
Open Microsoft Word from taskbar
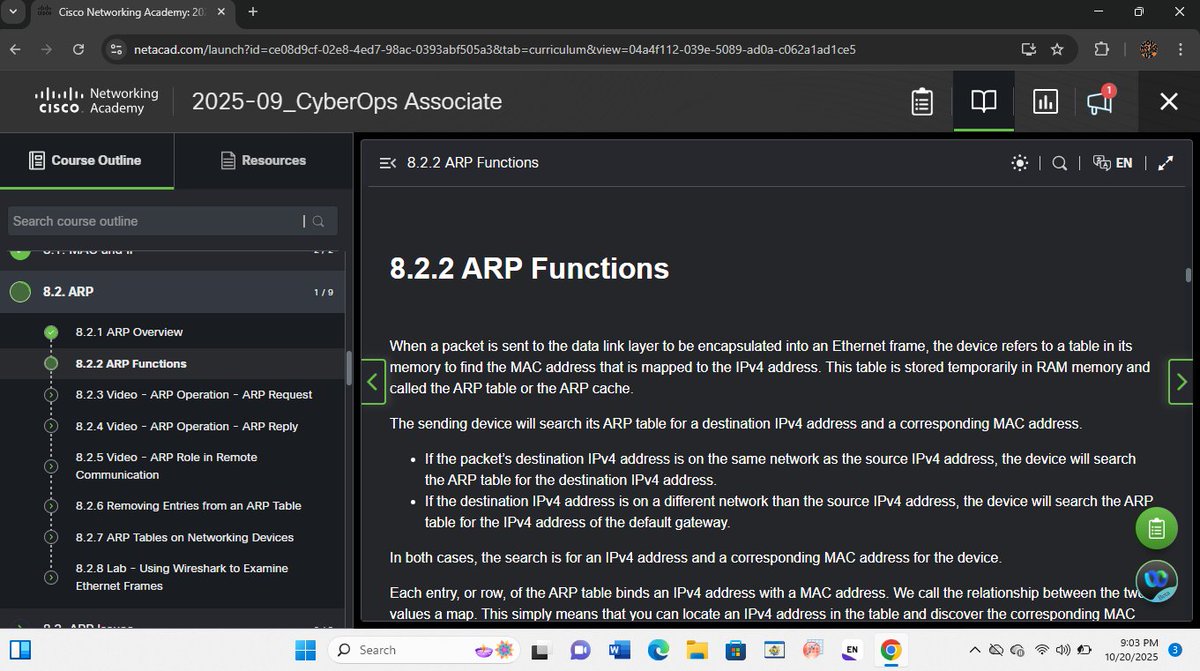click(620, 650)
